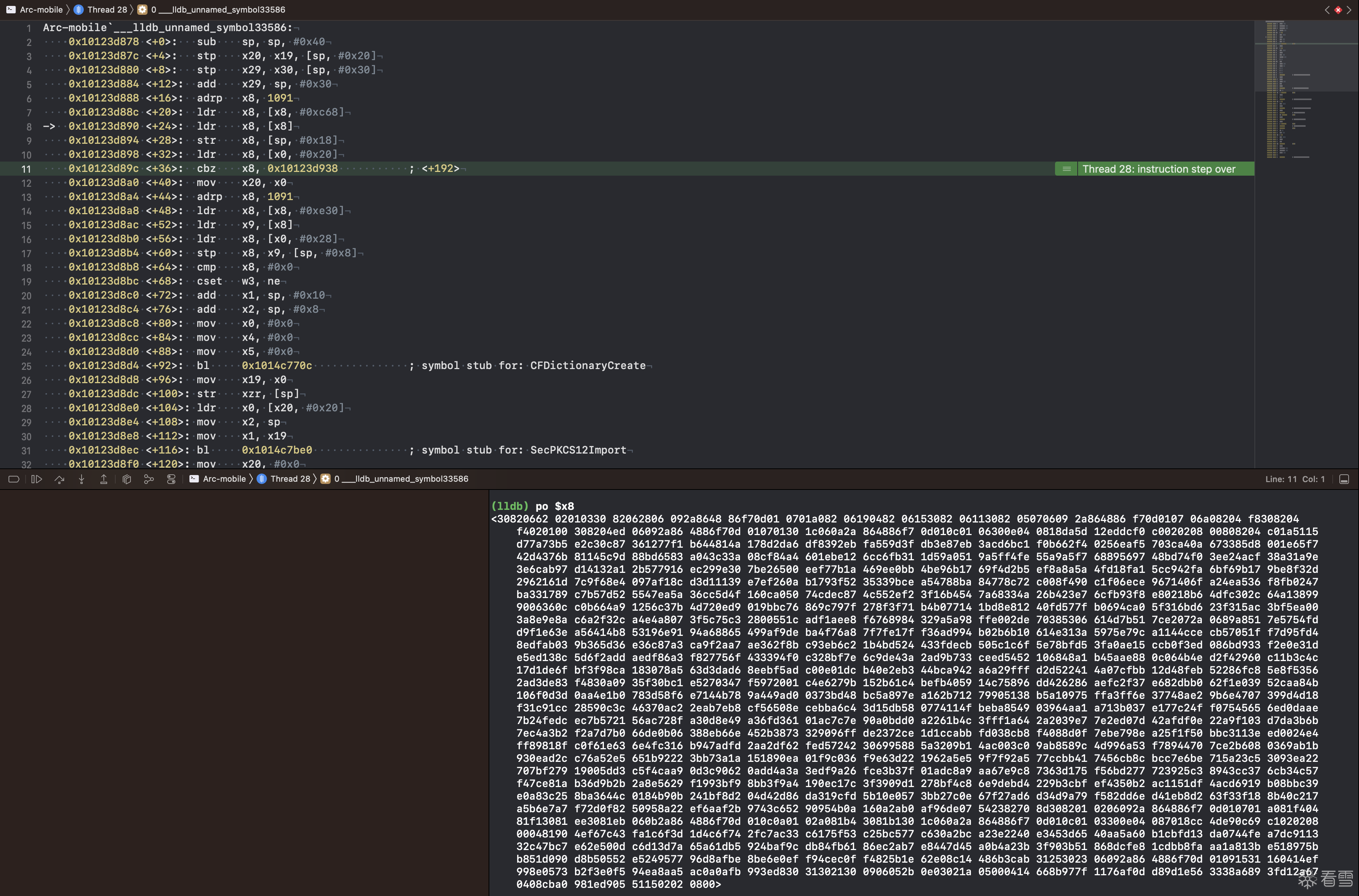Image resolution: width=1359 pixels, height=896 pixels.
Task: Click the Step Into debug button
Action: pos(82,479)
